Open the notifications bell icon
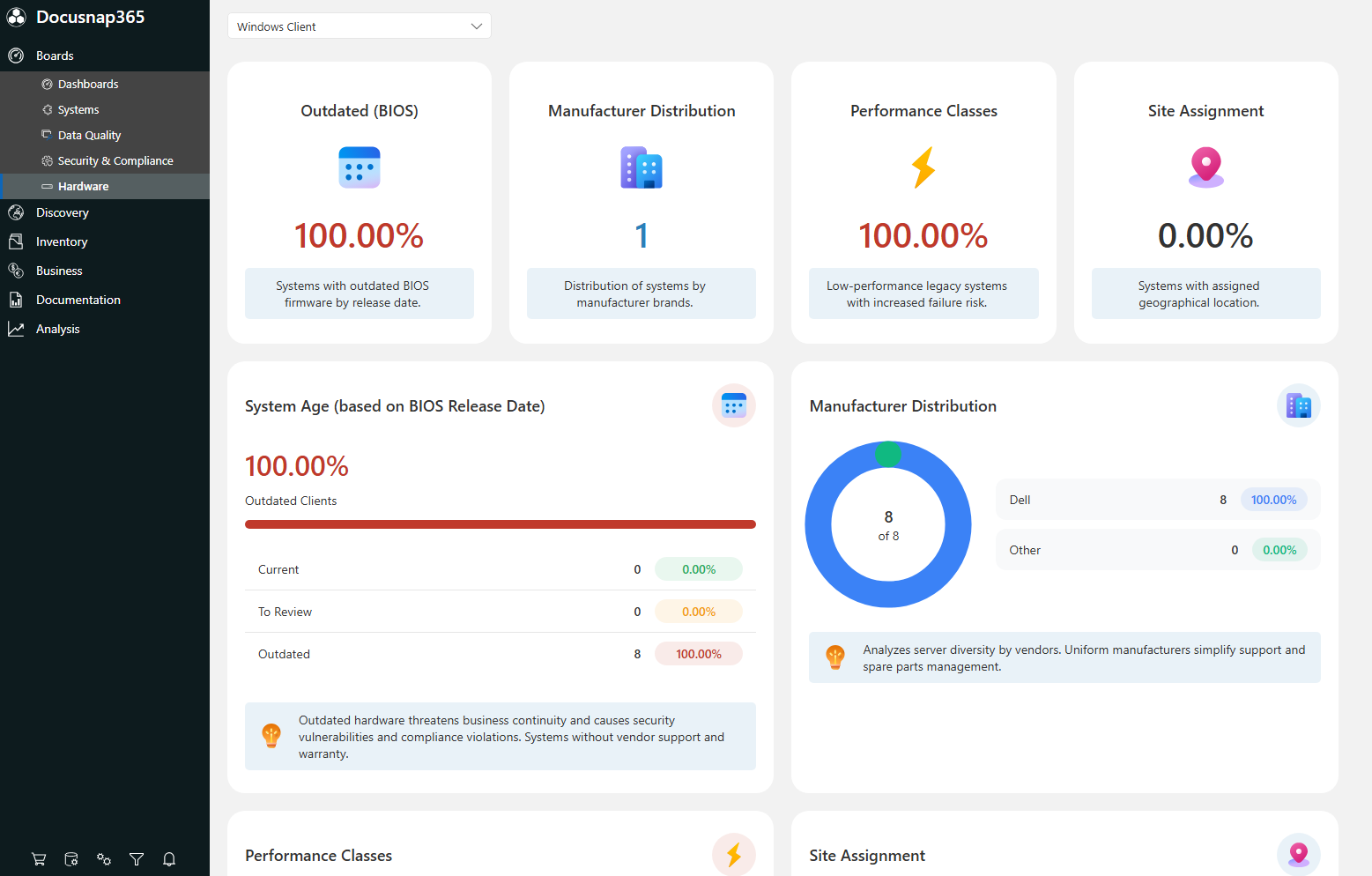 coord(169,859)
